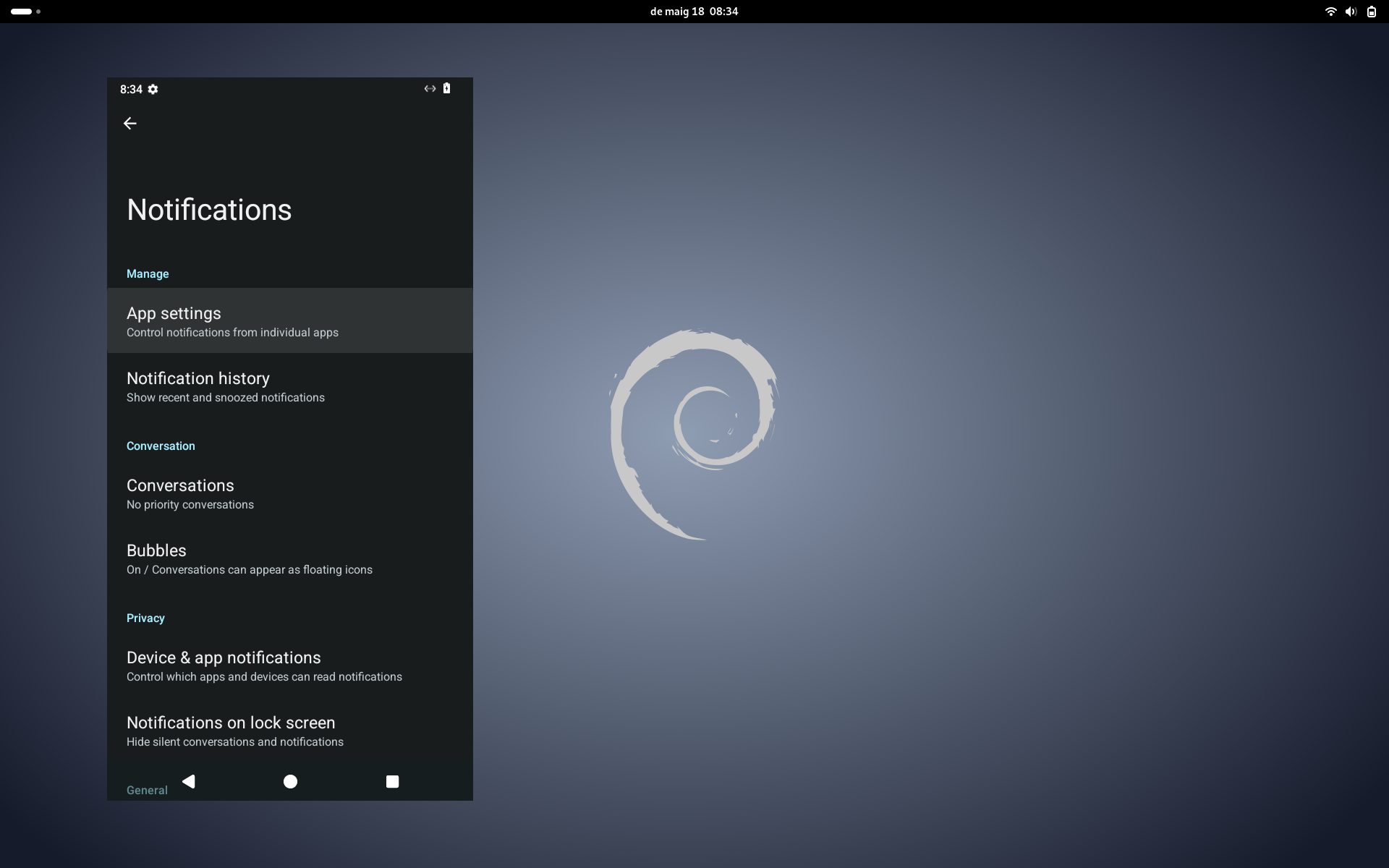Tap the Android recent apps square button

coord(392,781)
